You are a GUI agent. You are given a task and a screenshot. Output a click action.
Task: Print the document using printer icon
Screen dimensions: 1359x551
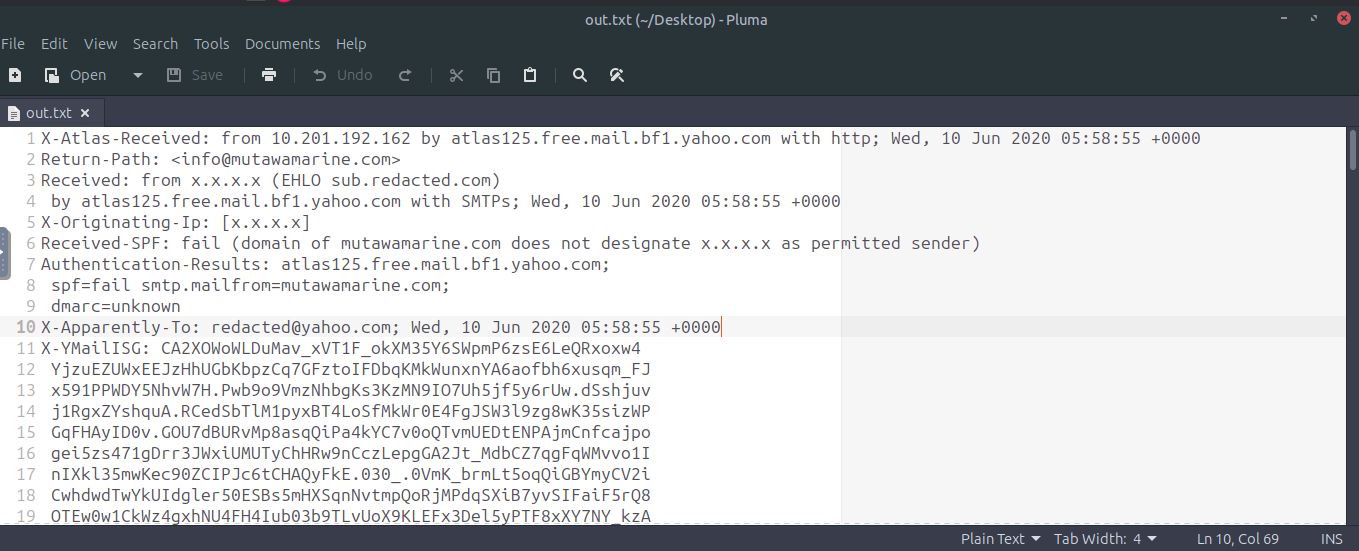(x=268, y=75)
